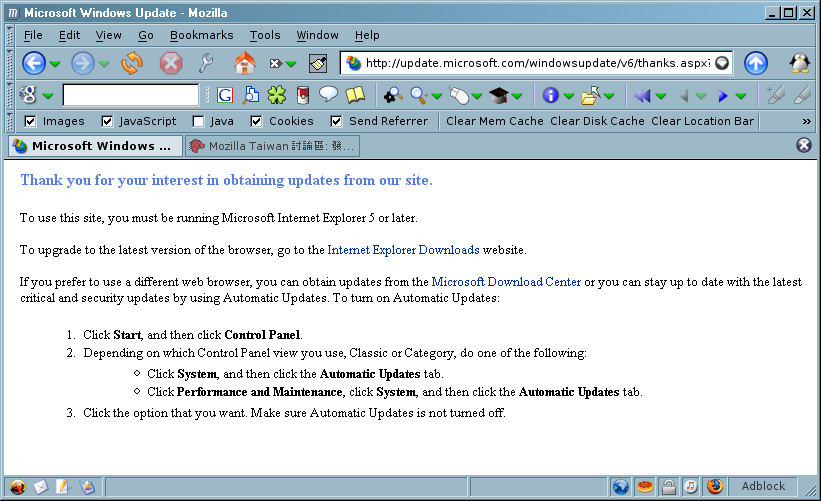
Task: Click the Tux penguin icon
Action: tap(799, 63)
